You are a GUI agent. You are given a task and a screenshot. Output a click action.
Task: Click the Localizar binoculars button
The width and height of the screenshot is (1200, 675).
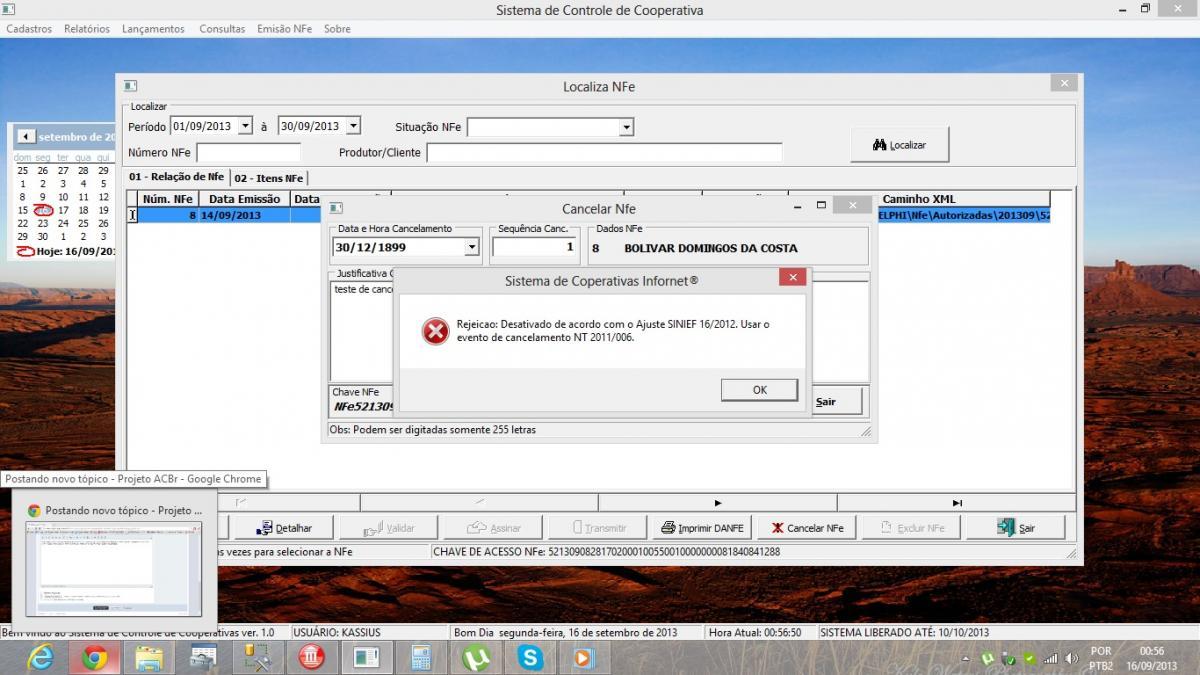[900, 145]
